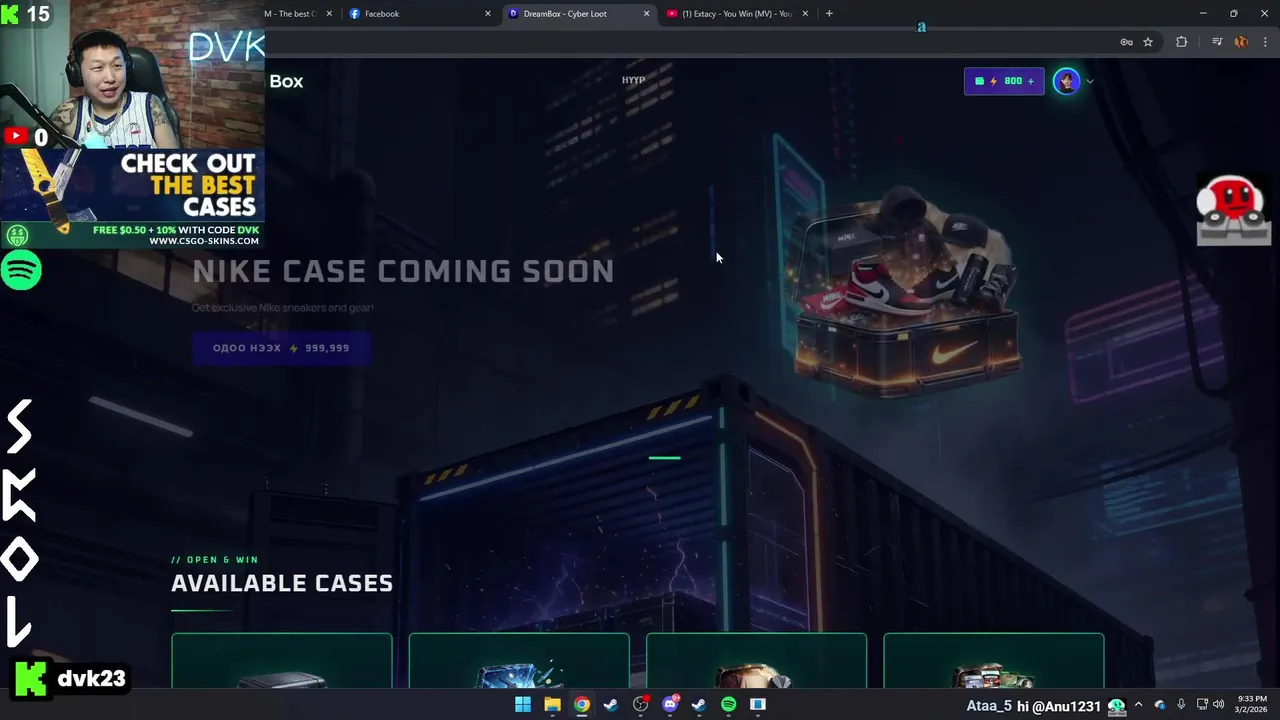Open a new browser tab
This screenshot has width=1280, height=720.
point(829,14)
